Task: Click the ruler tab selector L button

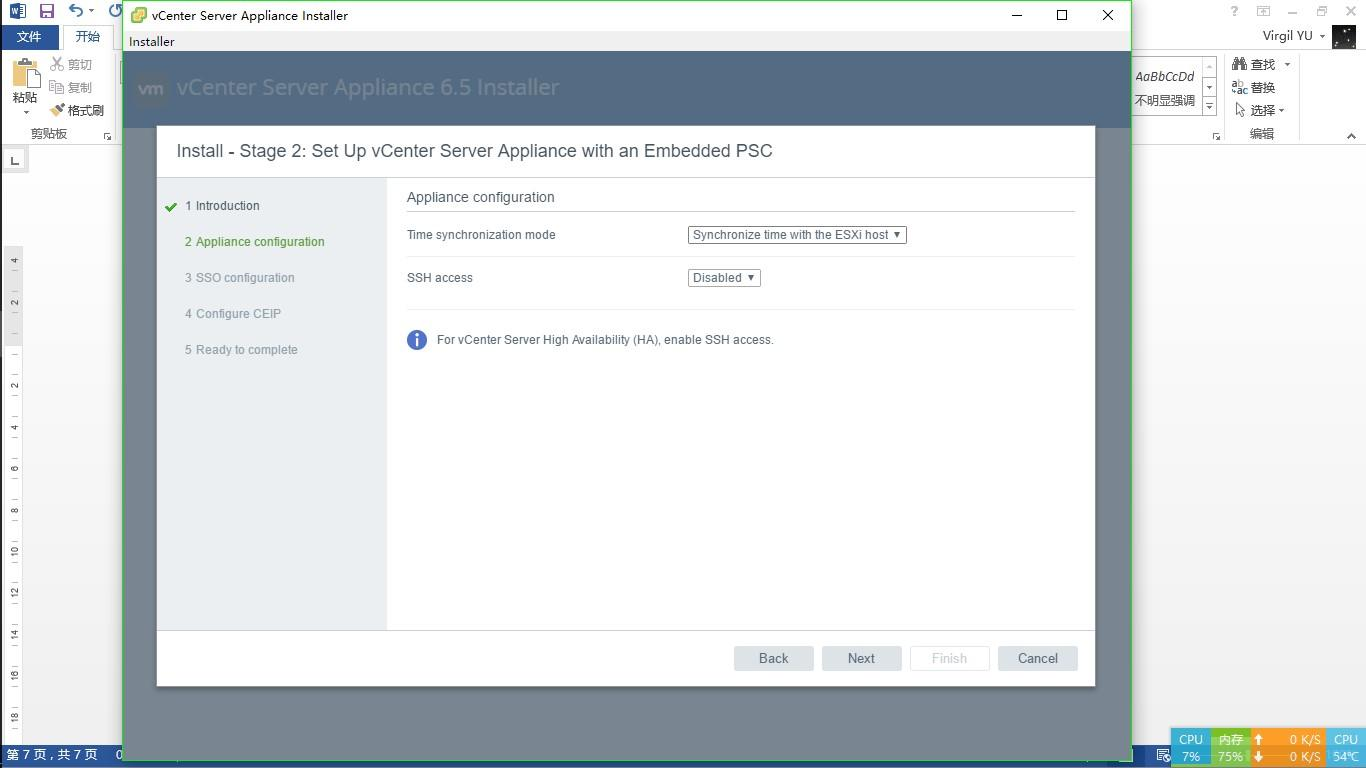Action: [14, 160]
